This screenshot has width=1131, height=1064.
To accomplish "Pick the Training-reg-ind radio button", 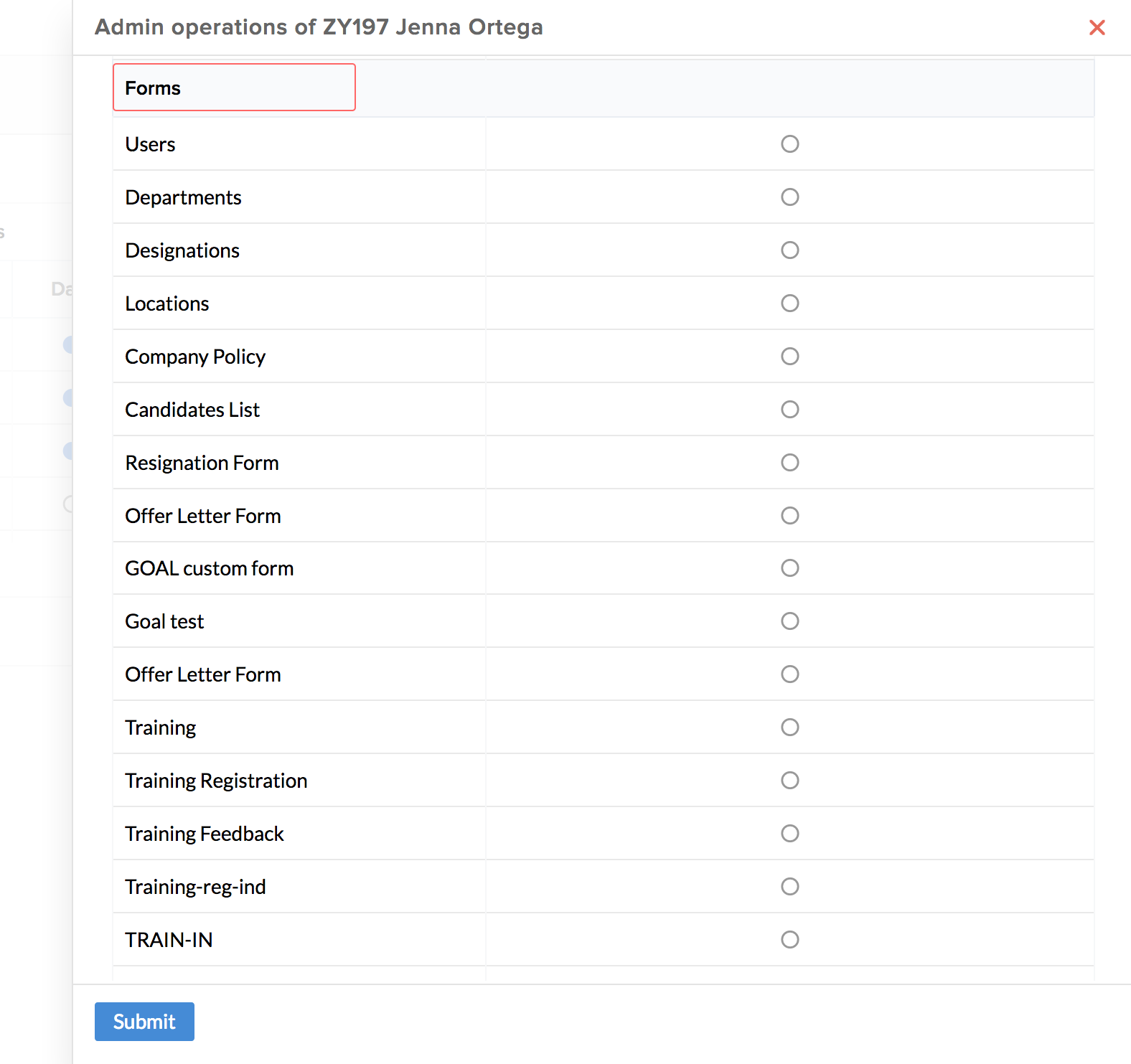I will tap(789, 887).
